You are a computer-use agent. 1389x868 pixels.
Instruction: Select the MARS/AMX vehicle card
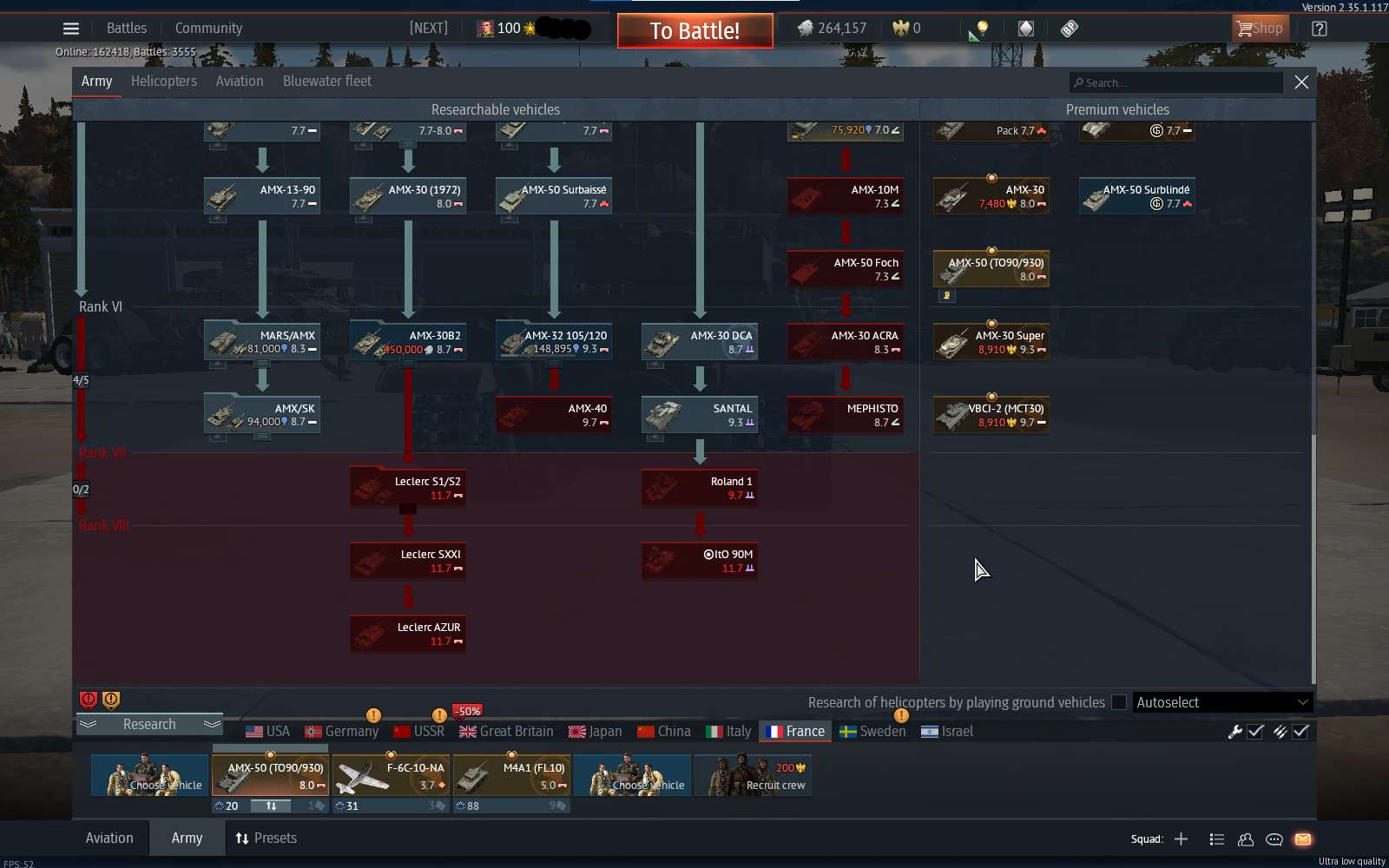262,341
